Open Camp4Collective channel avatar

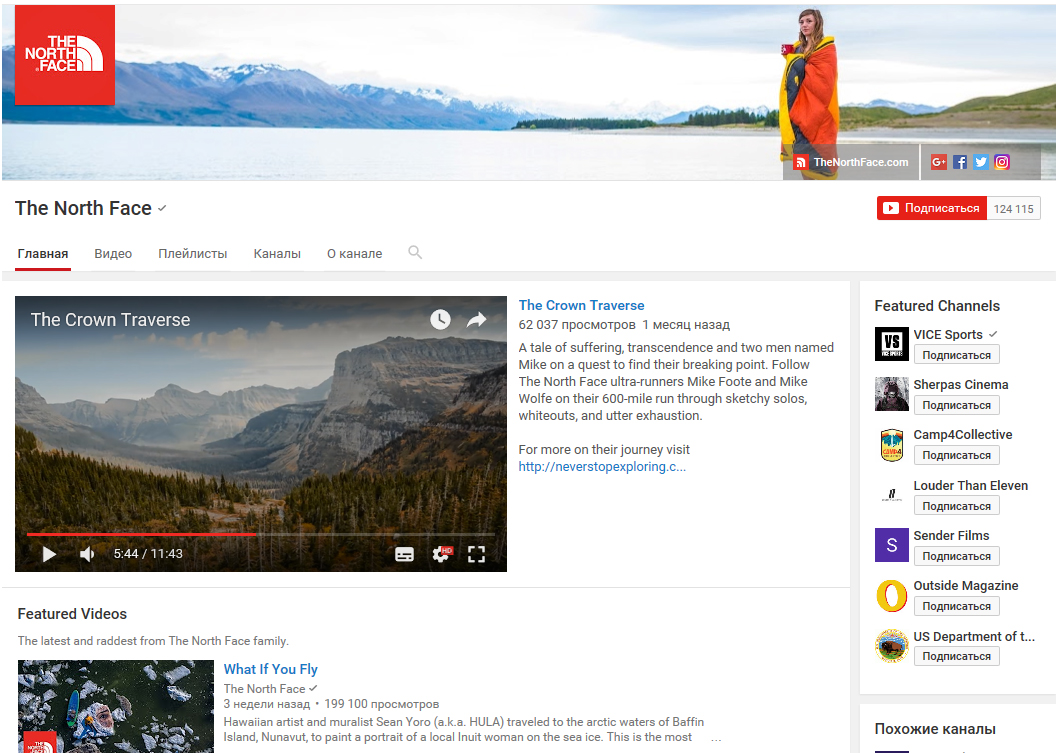(891, 445)
